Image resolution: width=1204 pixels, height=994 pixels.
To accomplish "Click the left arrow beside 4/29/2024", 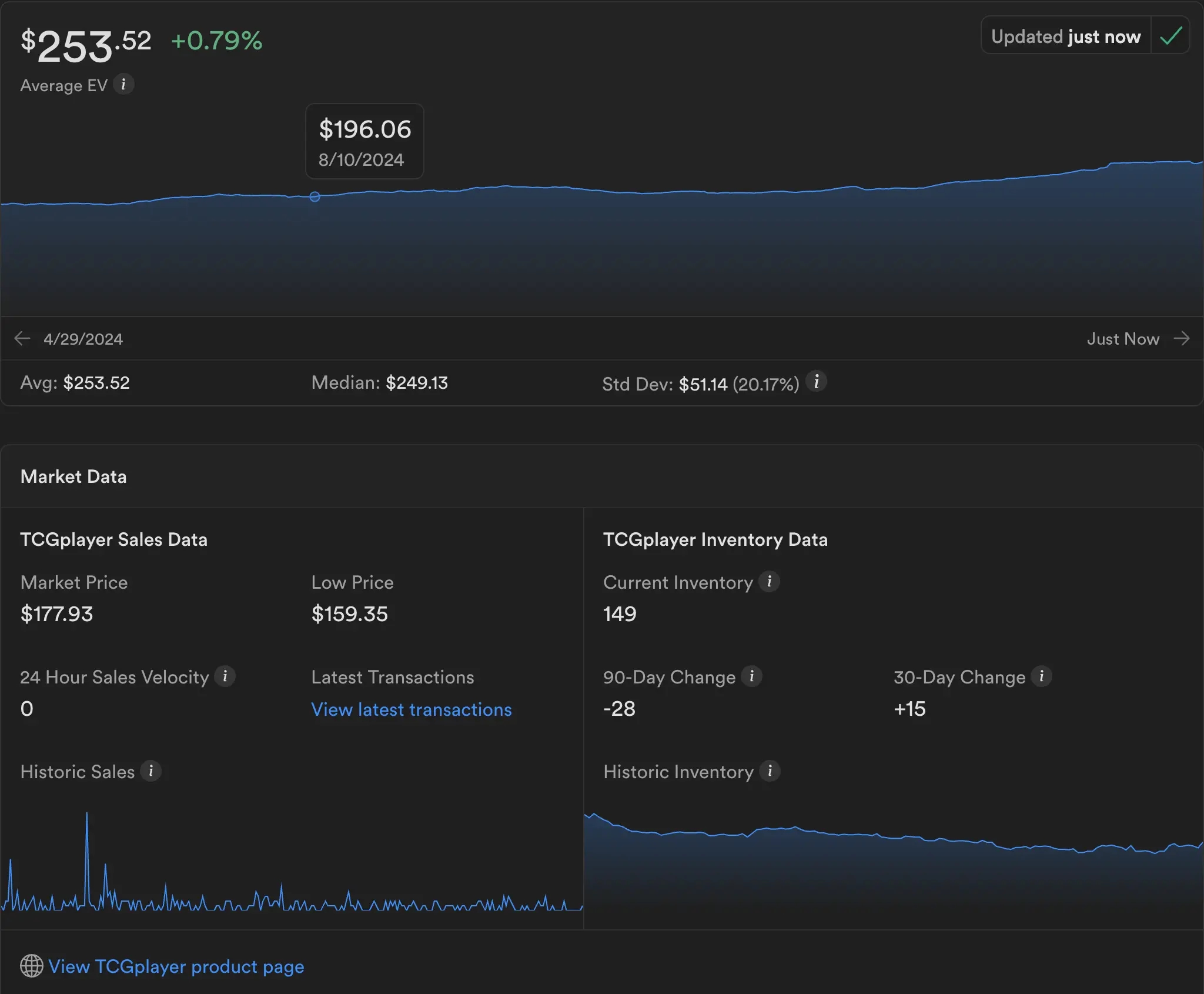I will (x=22, y=338).
